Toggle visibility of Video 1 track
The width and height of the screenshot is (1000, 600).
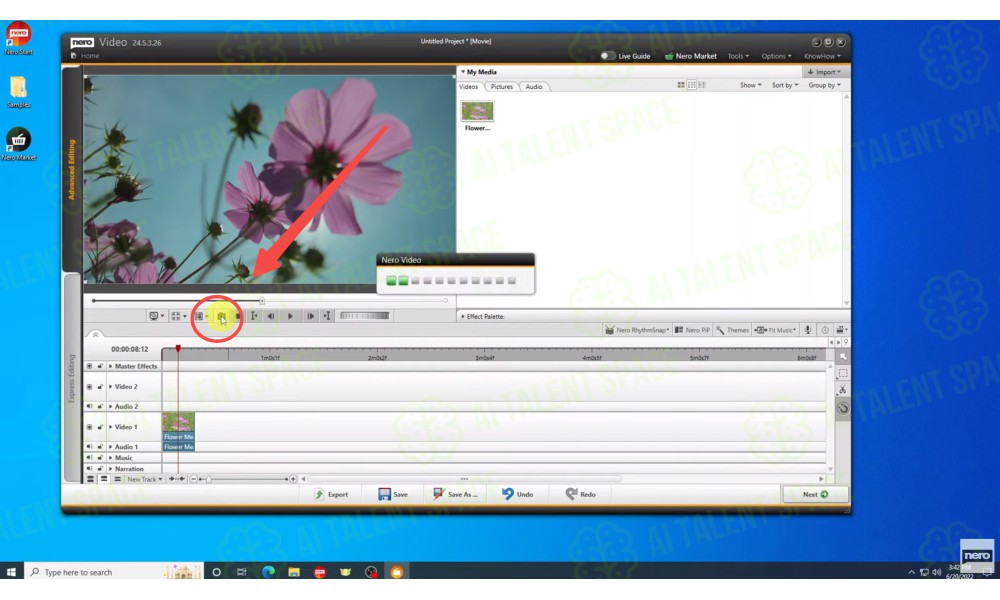click(x=89, y=427)
